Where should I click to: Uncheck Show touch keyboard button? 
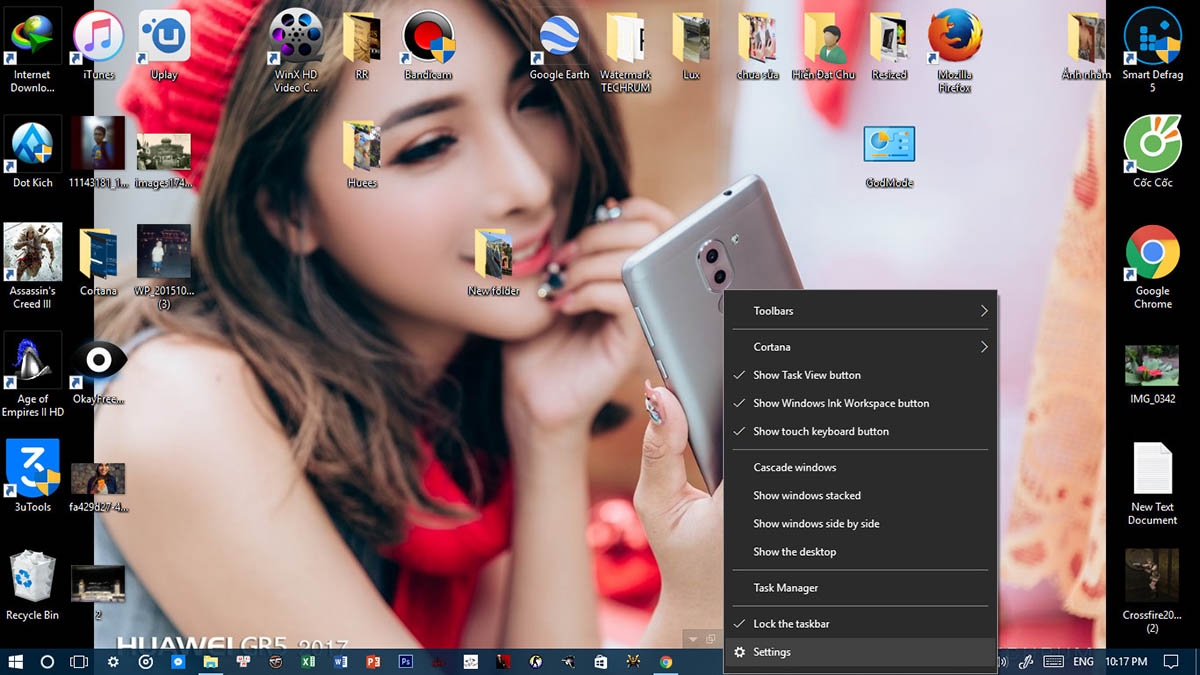pos(860,431)
